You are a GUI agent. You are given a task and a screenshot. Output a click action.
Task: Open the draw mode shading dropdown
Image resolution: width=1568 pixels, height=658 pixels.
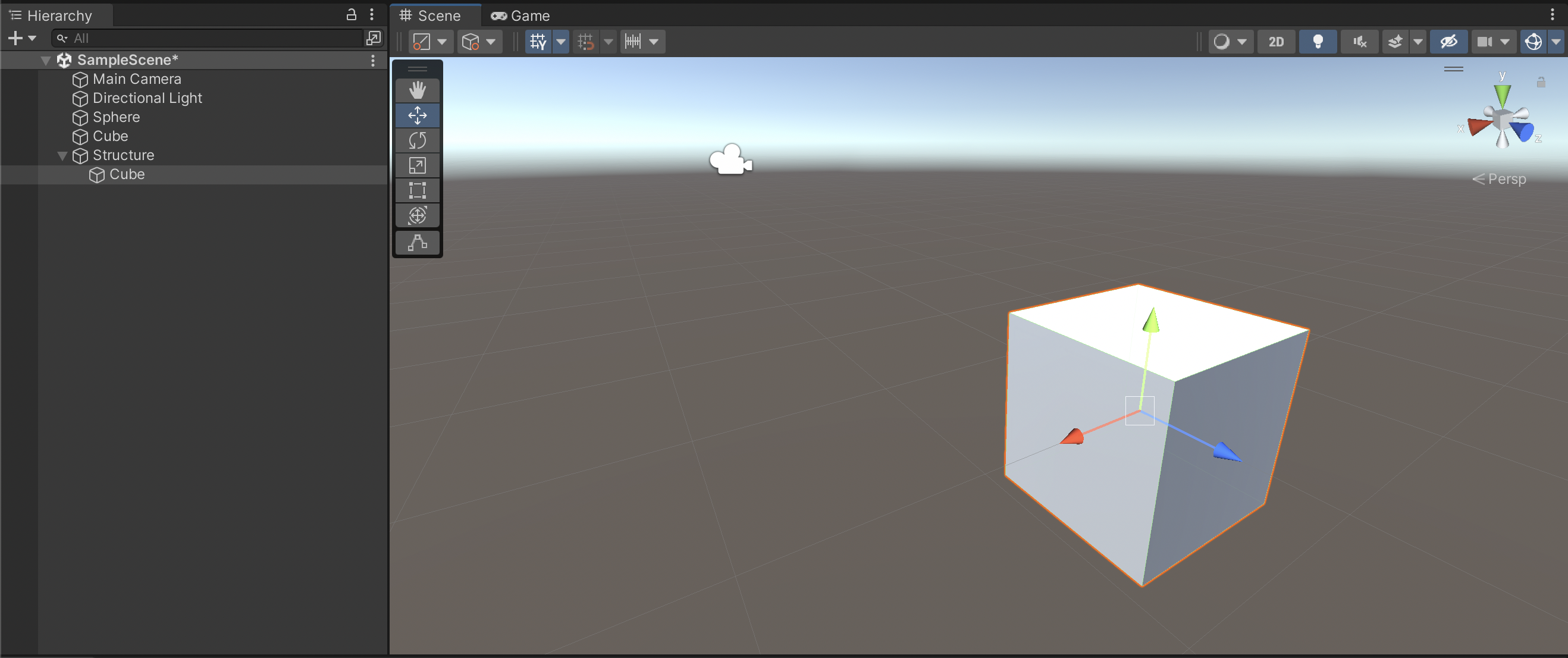pyautogui.click(x=1230, y=42)
